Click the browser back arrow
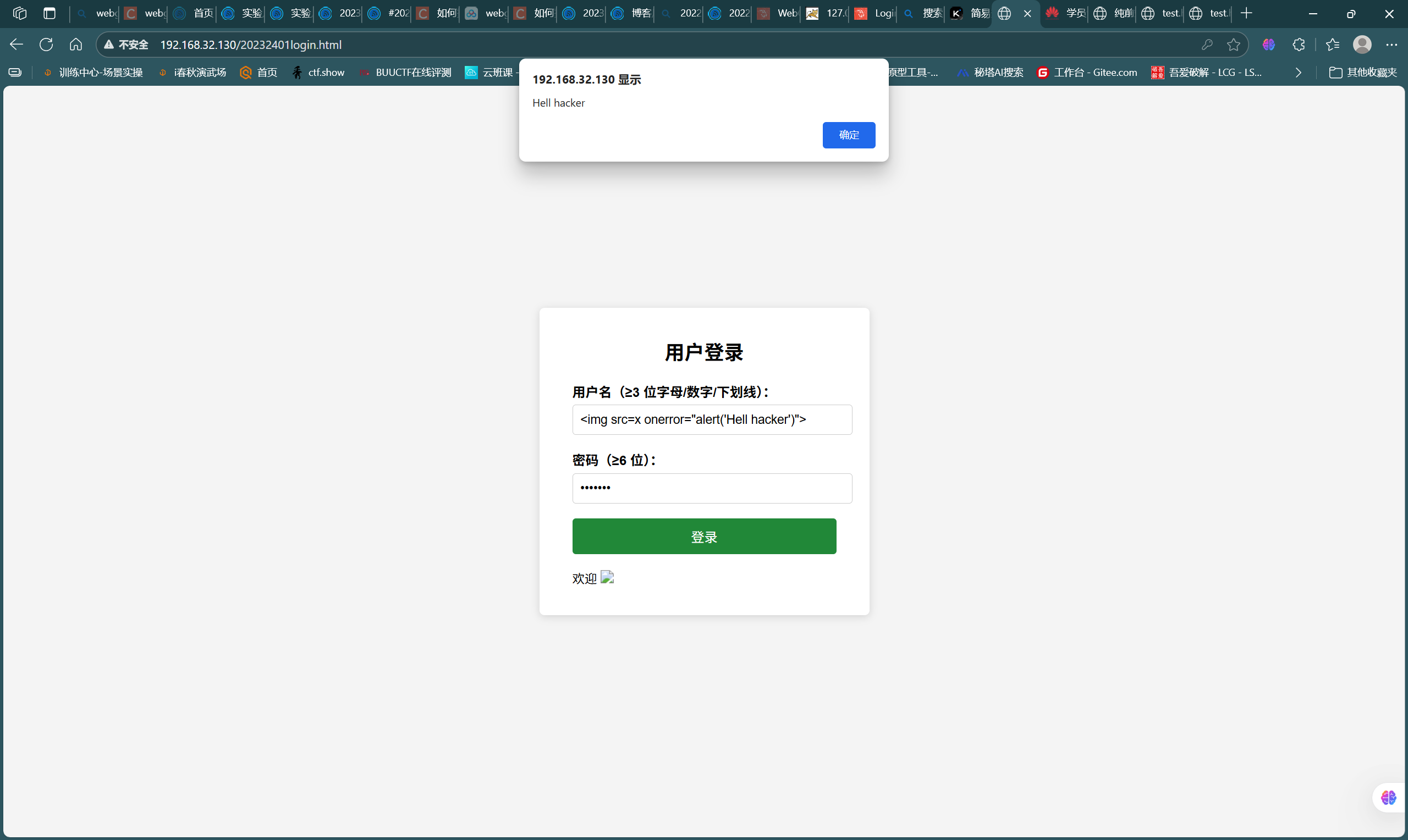The image size is (1408, 840). point(16,45)
